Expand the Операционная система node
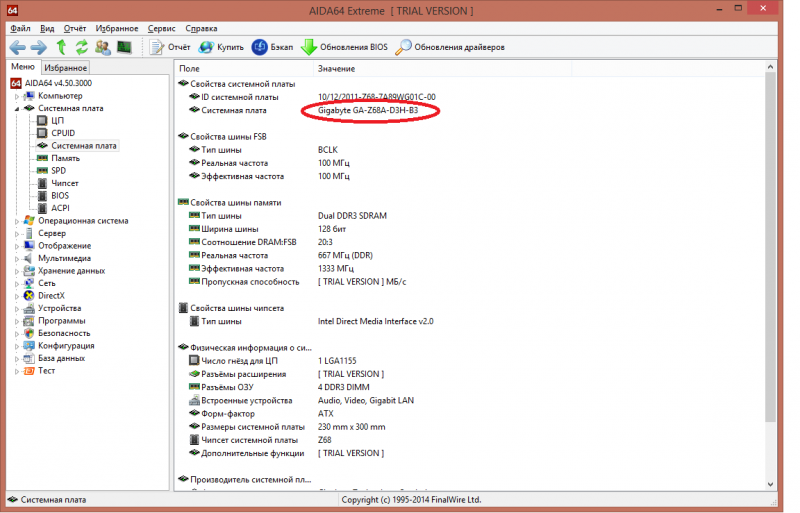The image size is (800, 513). pos(17,221)
